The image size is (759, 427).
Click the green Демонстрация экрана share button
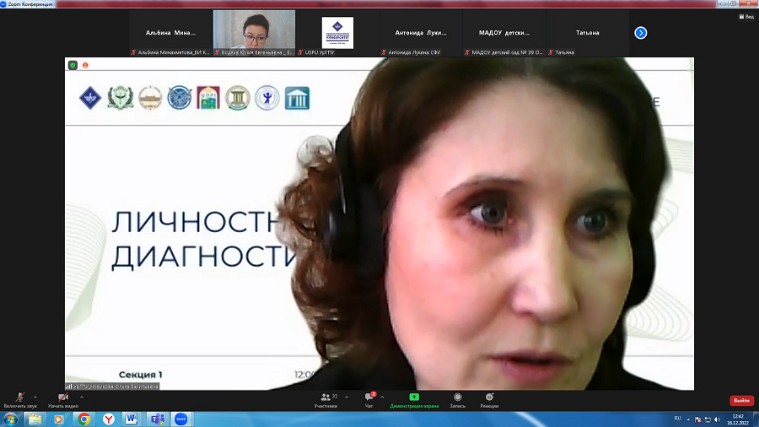[414, 399]
